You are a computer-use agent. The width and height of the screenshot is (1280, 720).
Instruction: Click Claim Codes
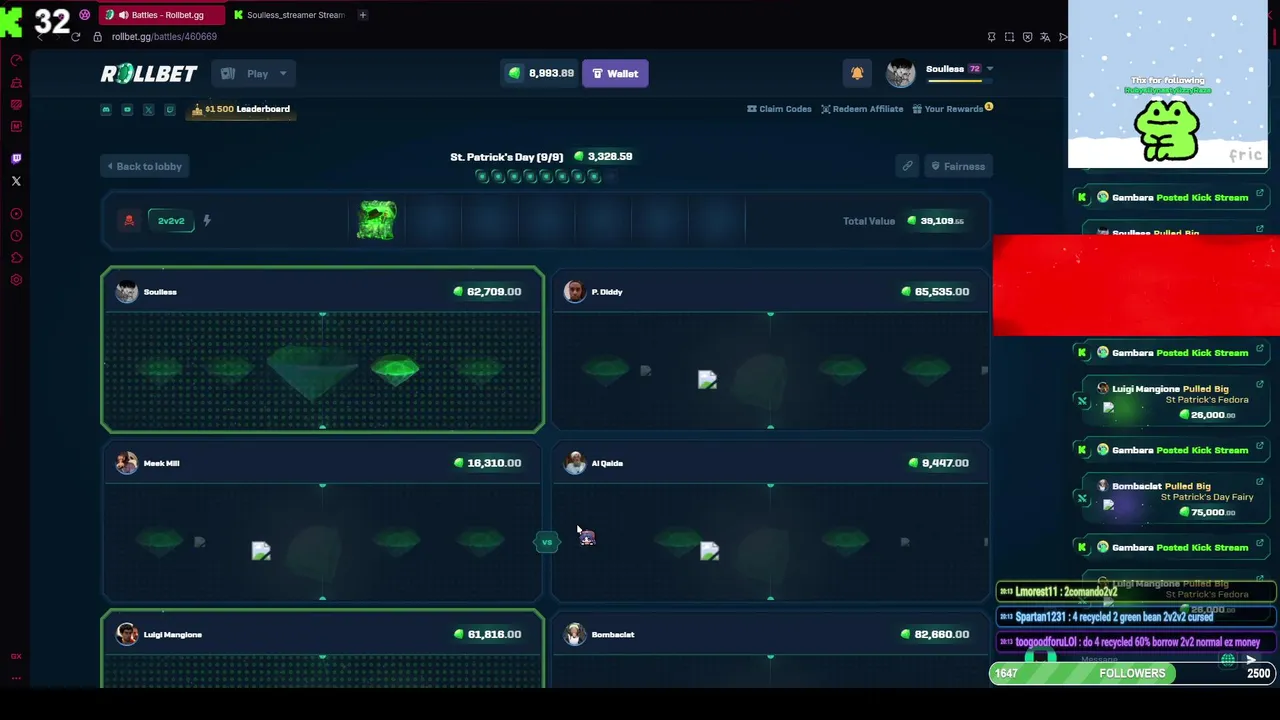(x=779, y=109)
